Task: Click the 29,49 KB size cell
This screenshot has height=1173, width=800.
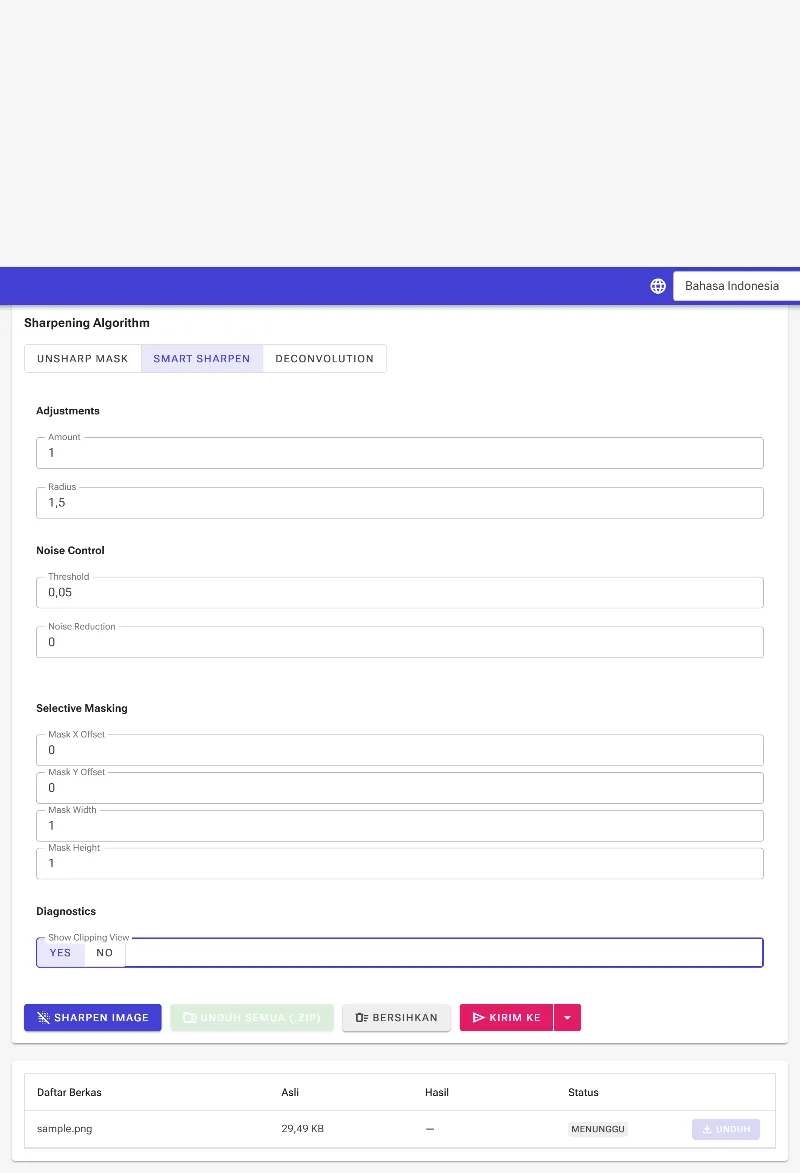Action: [302, 1129]
